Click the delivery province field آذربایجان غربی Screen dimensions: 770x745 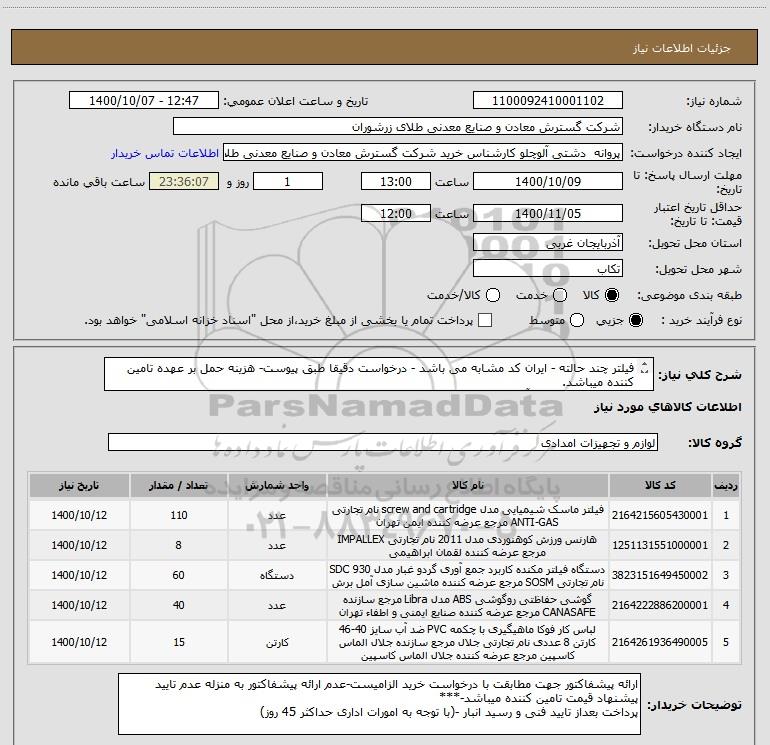548,242
